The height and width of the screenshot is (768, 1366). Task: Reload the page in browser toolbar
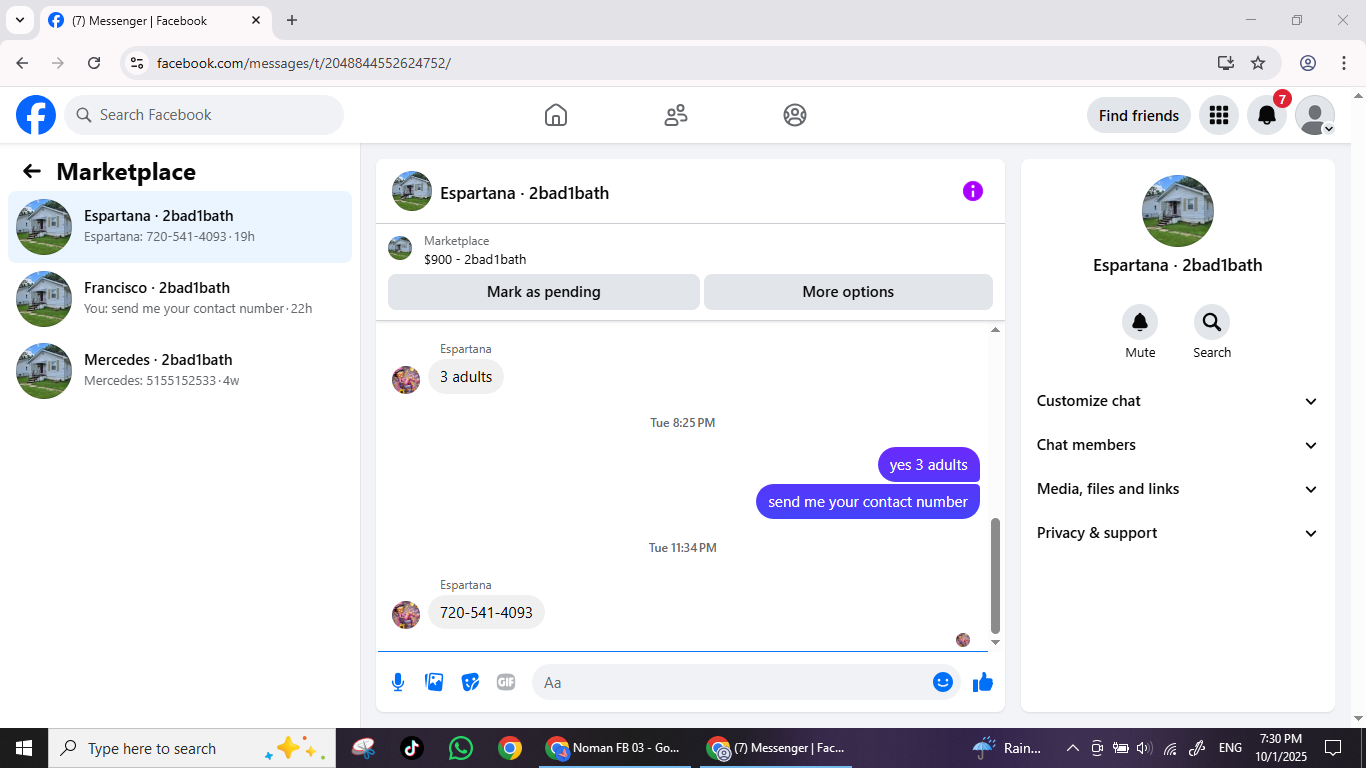pyautogui.click(x=94, y=63)
